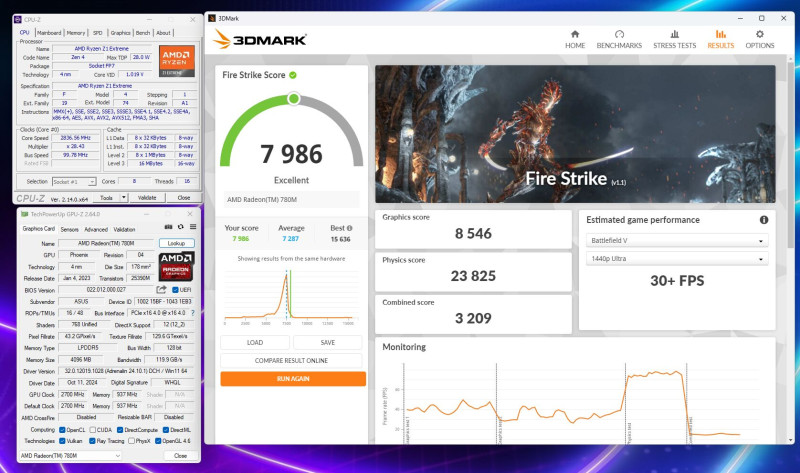
Task: Click GPU-Z refresh icon
Action: [x=181, y=227]
